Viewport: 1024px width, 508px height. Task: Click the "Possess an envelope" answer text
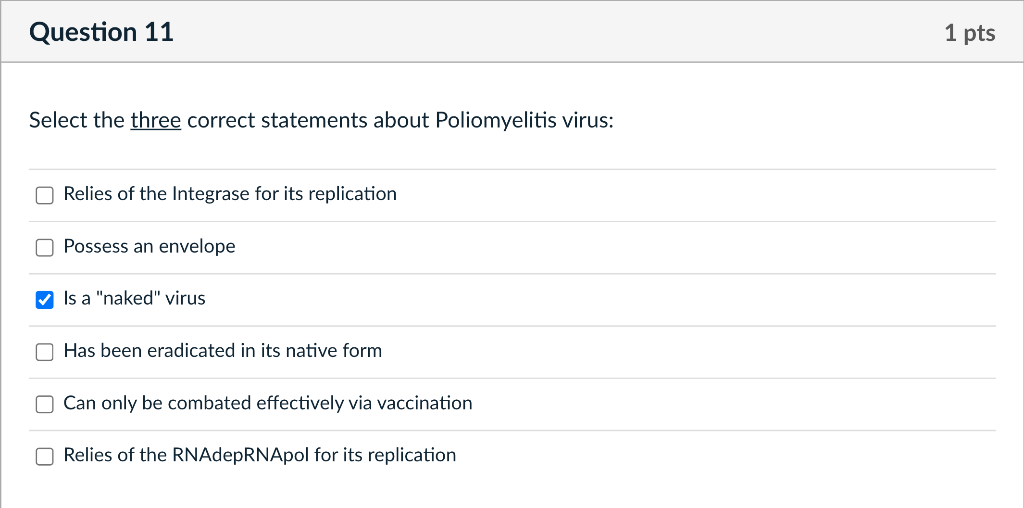[x=149, y=246]
